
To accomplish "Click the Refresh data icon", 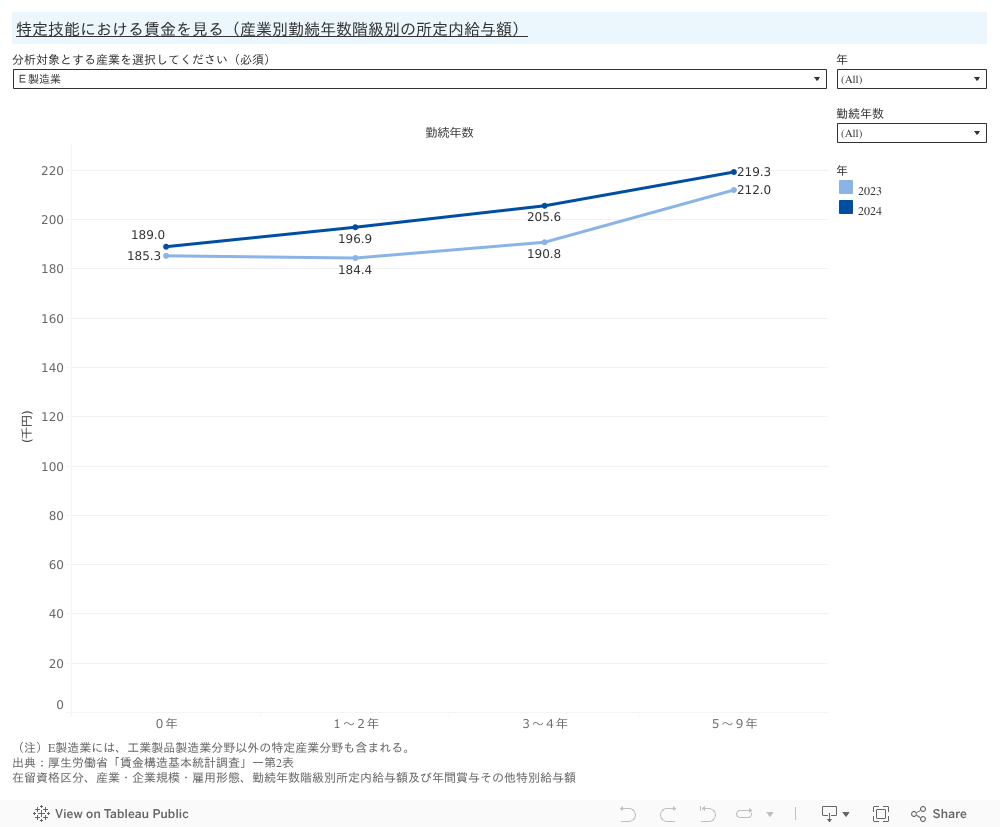I will pos(745,813).
